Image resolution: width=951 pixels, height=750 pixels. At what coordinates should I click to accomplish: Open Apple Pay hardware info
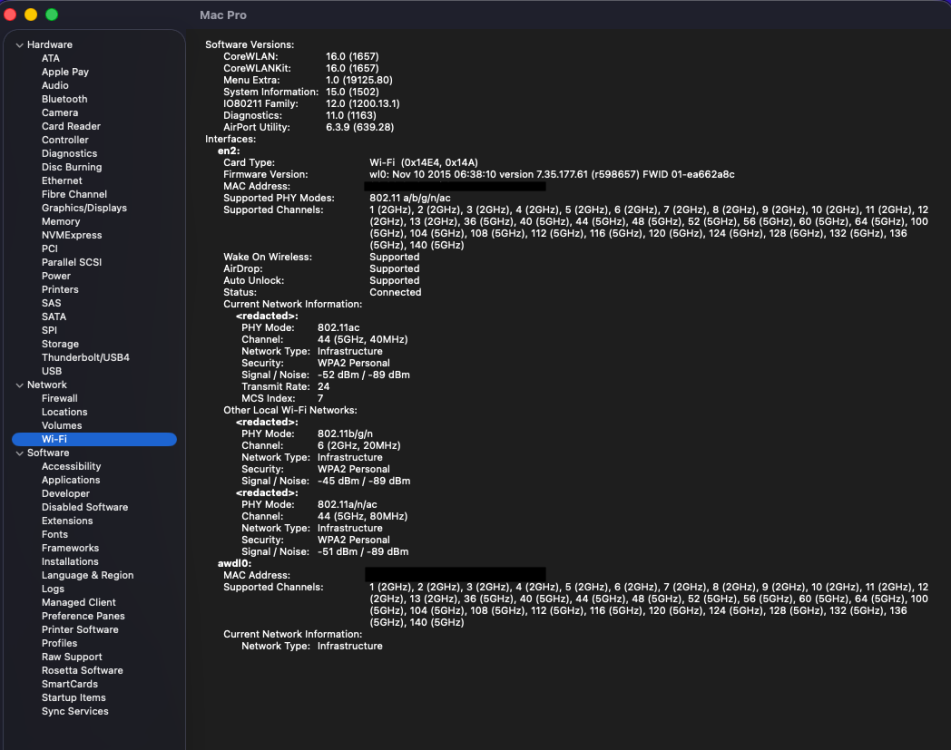(65, 72)
